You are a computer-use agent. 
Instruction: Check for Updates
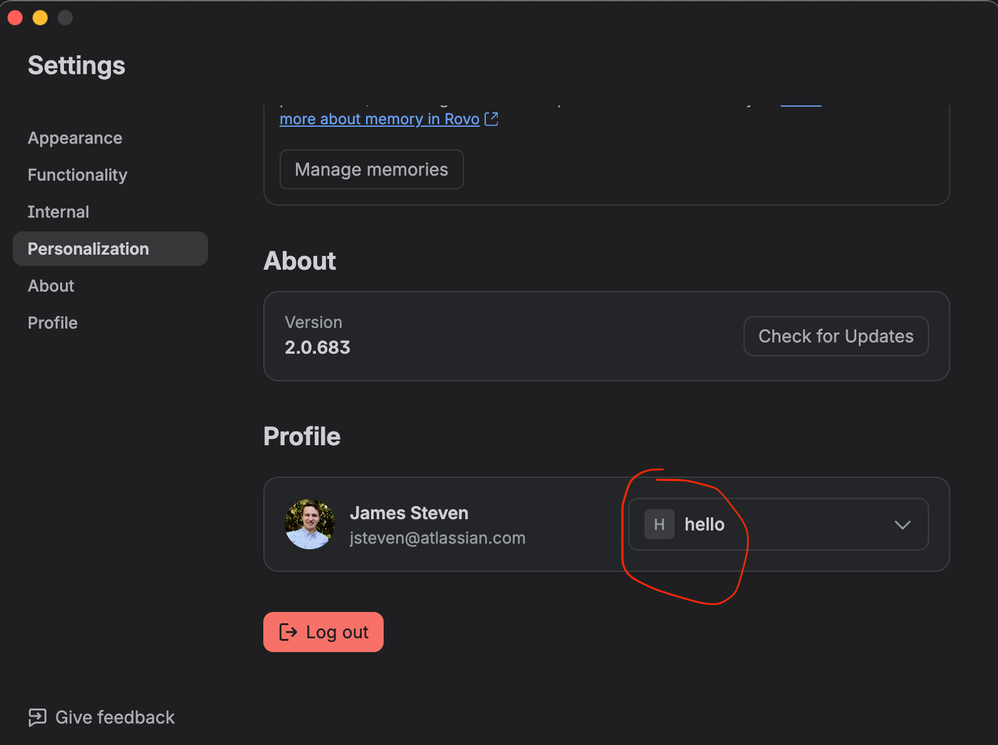pyautogui.click(x=836, y=336)
